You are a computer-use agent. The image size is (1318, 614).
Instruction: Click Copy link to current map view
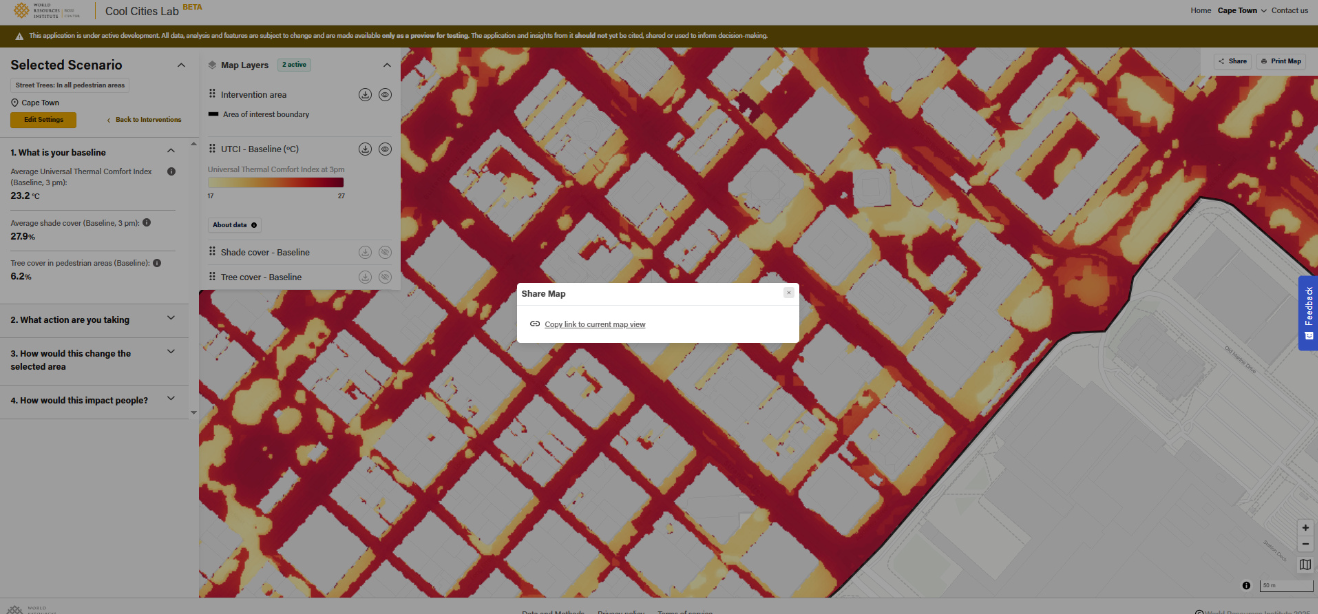tap(594, 324)
